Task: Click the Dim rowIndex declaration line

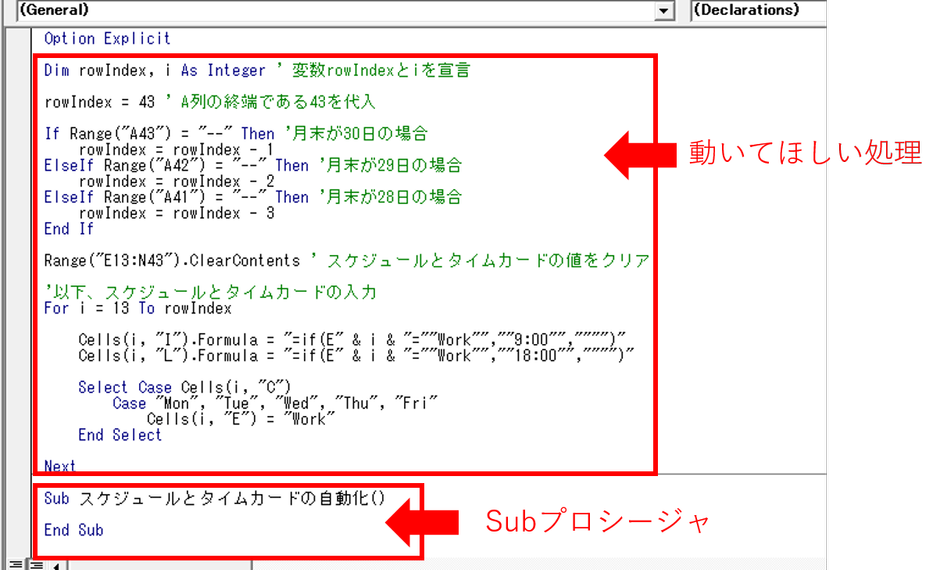Action: [x=257, y=71]
